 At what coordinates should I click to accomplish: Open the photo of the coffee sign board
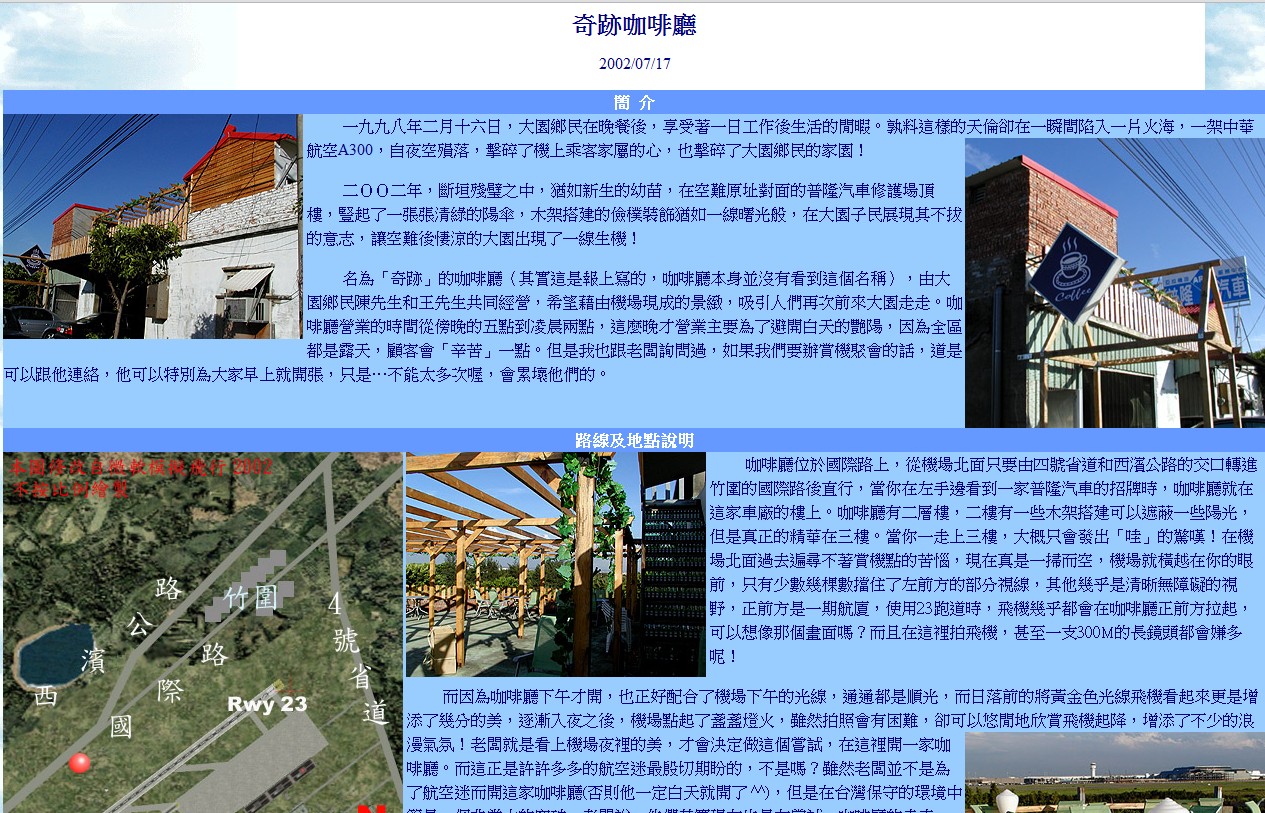1114,283
